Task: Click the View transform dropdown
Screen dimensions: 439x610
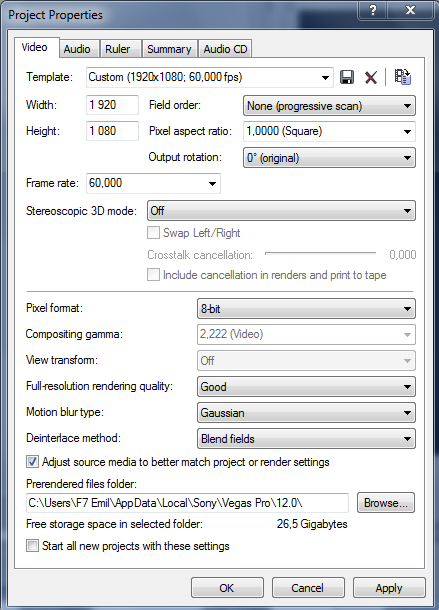Action: point(306,361)
